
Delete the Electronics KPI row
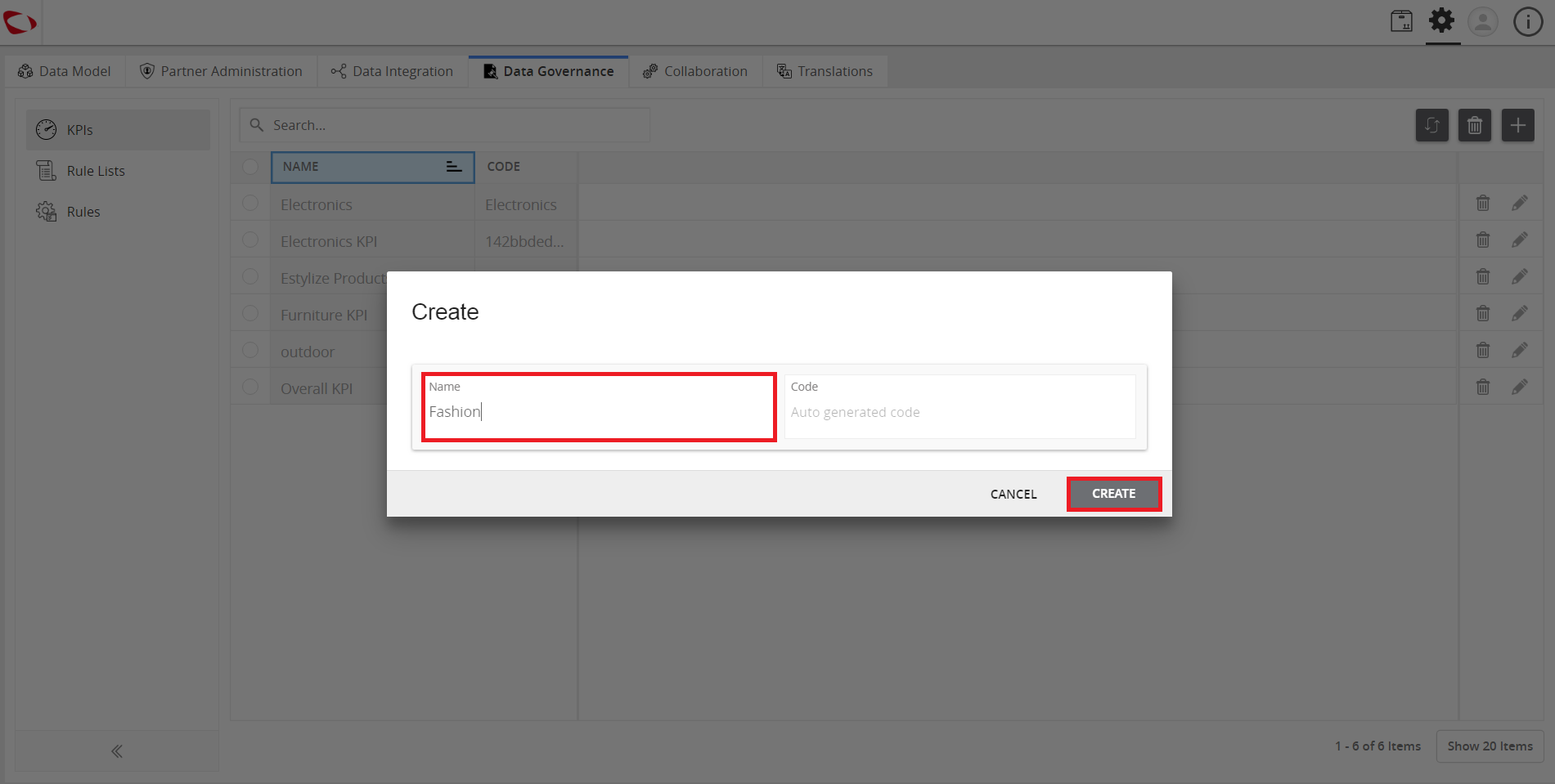click(x=1483, y=240)
